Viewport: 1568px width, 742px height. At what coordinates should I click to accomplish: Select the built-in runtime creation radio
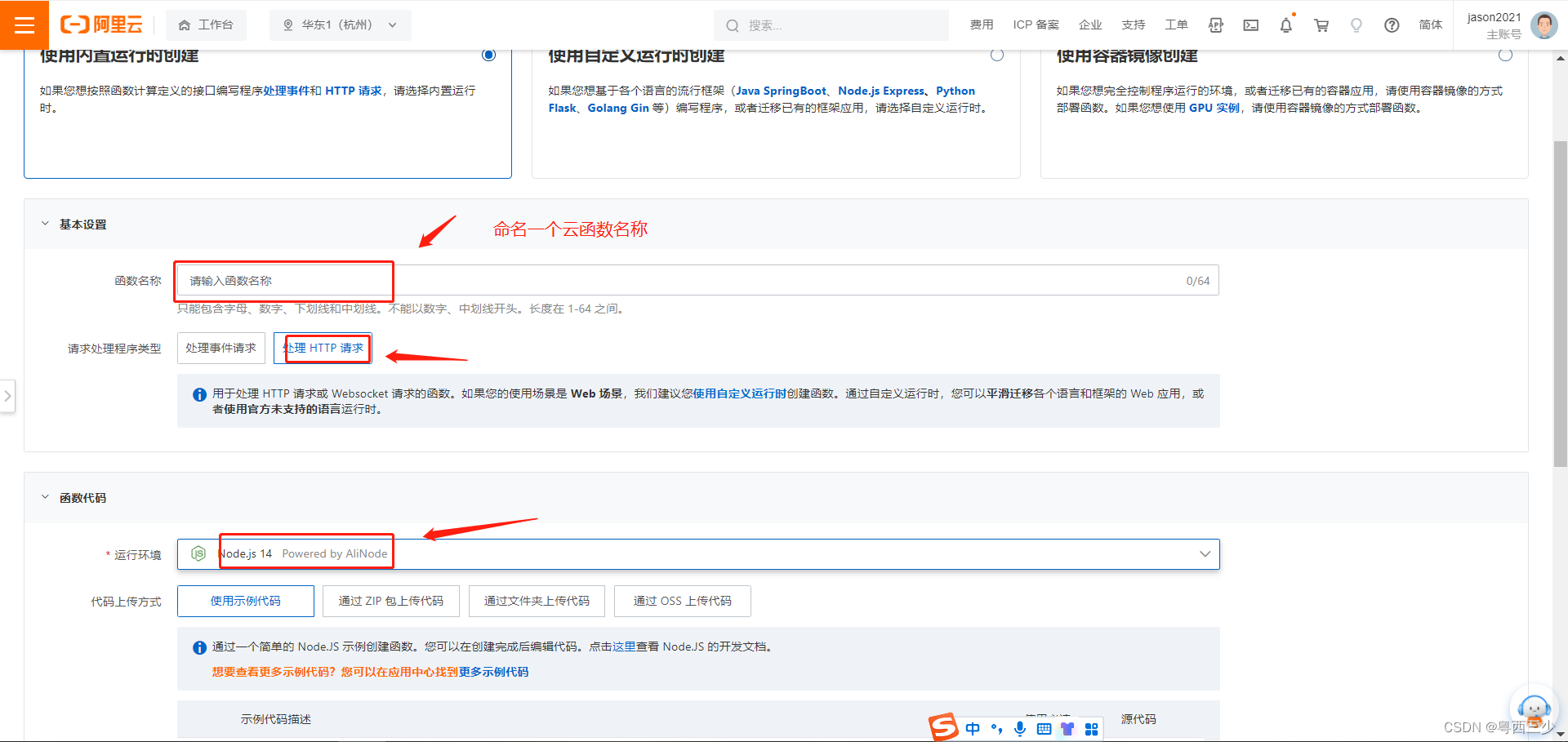coord(488,55)
